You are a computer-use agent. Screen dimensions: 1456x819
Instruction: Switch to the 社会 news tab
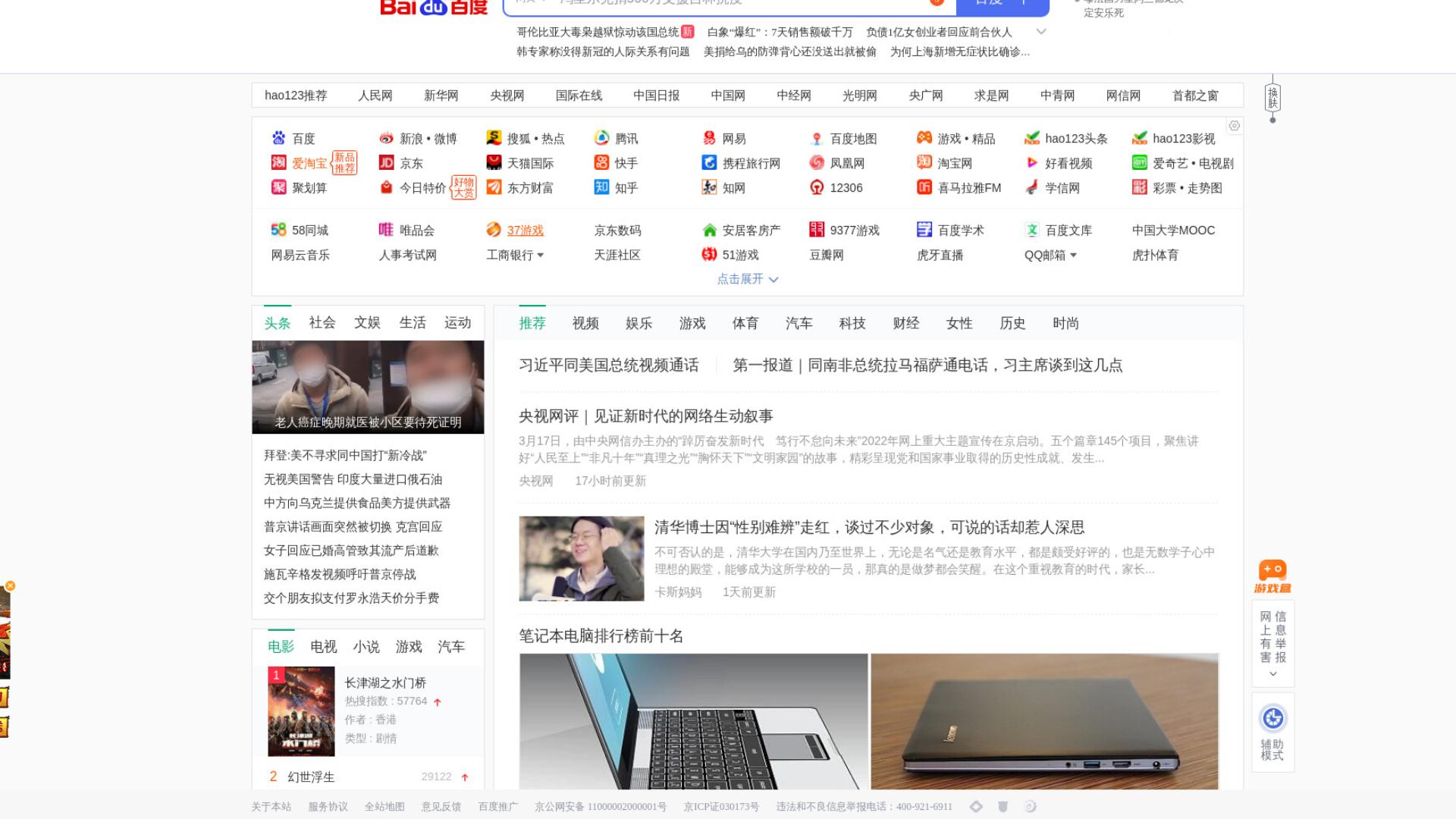(322, 322)
